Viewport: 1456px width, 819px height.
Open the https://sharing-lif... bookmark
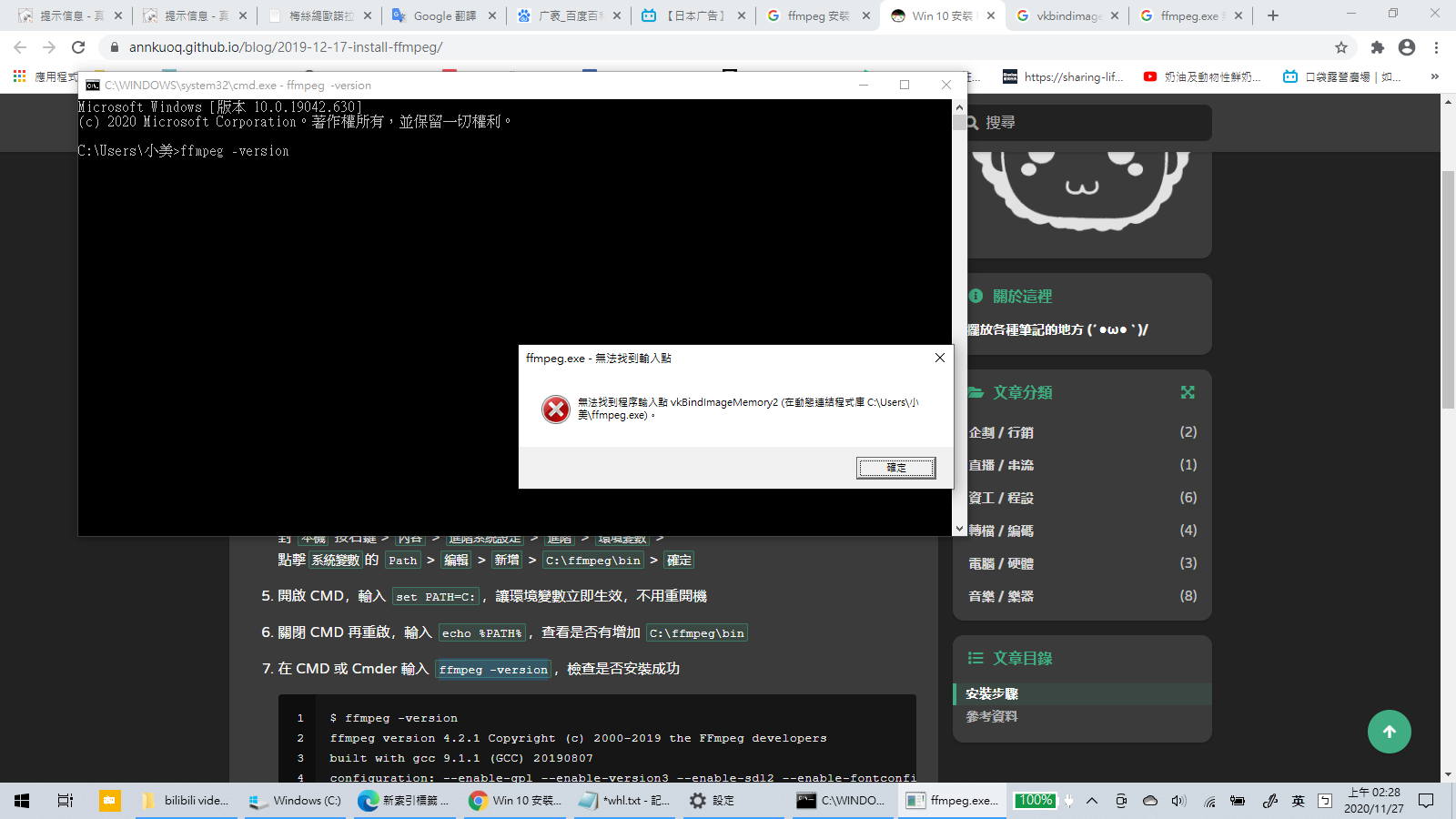point(1063,76)
